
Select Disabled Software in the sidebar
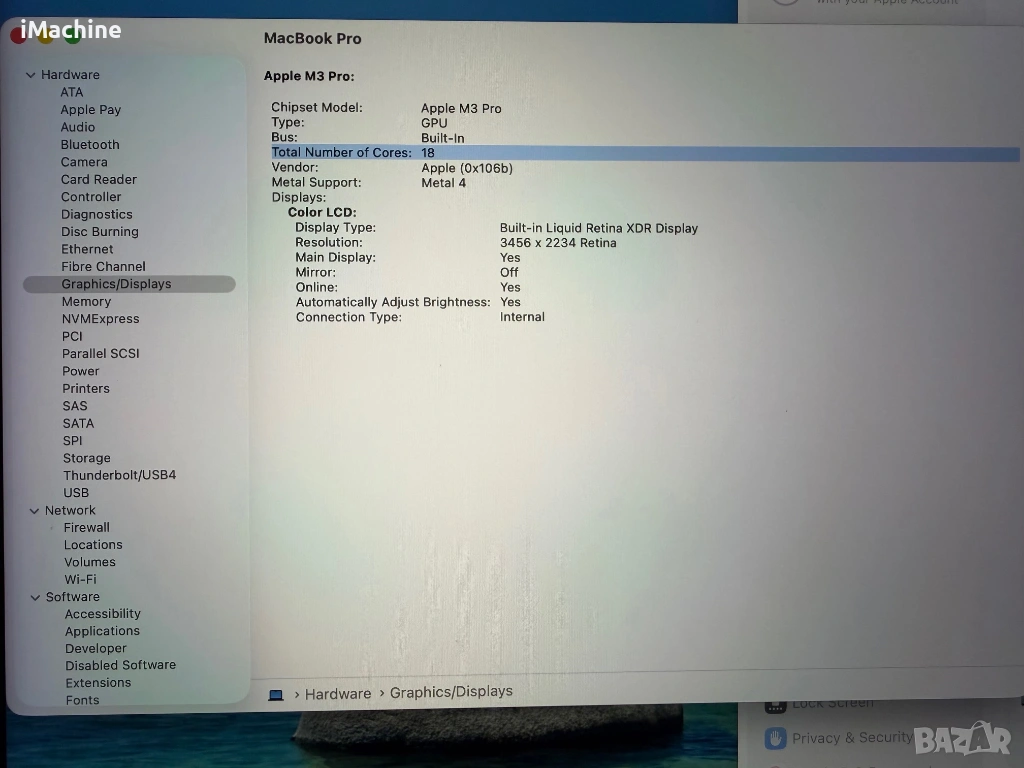120,665
